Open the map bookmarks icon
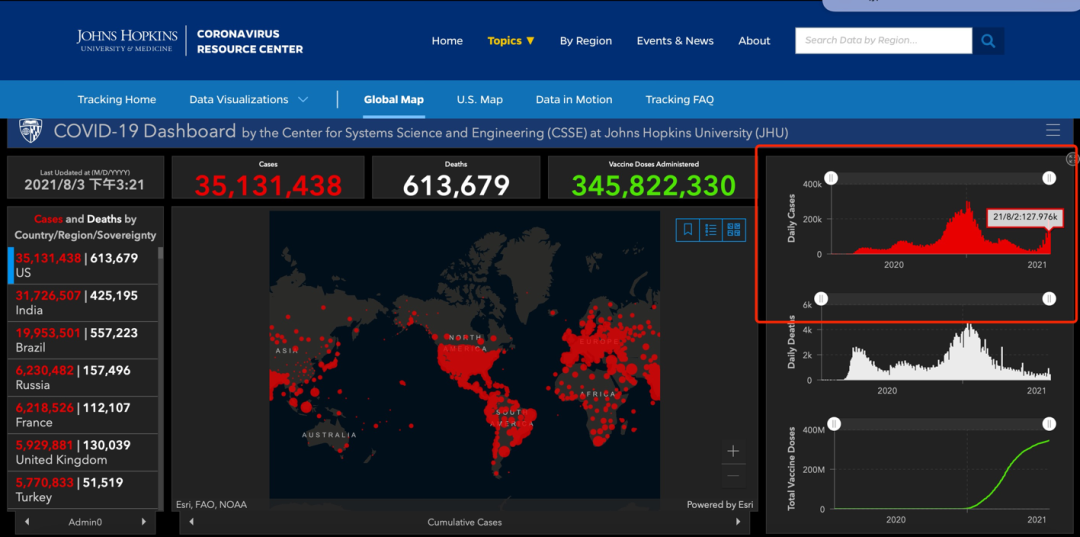 click(687, 230)
